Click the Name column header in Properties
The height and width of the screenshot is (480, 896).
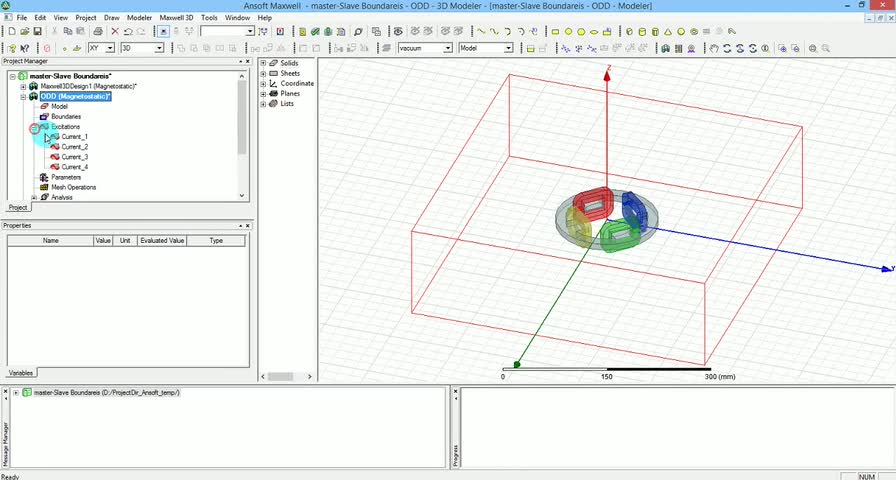click(x=51, y=241)
